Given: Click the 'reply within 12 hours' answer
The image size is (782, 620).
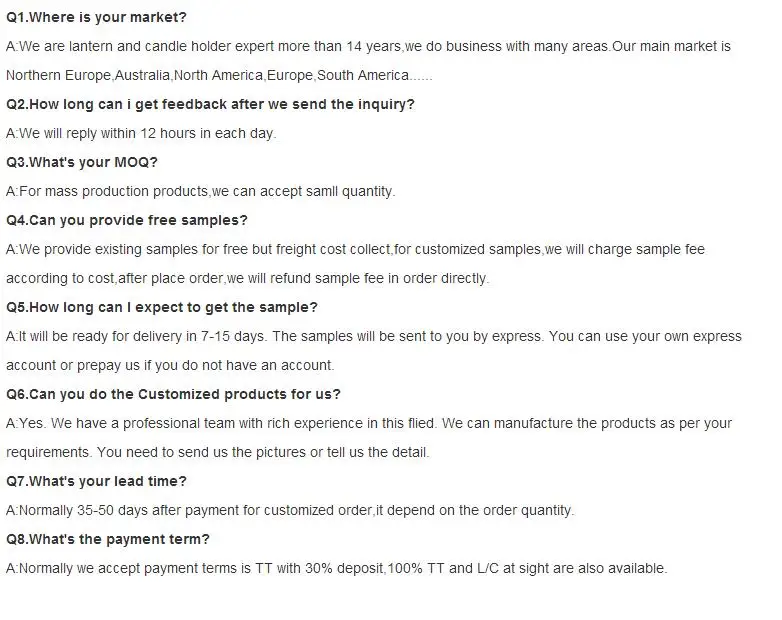Looking at the screenshot, I should point(141,133).
